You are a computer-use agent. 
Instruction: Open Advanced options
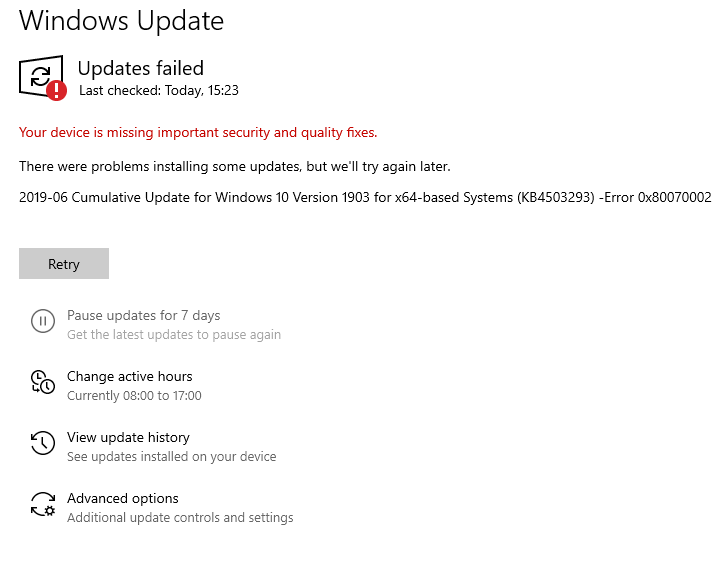point(123,498)
